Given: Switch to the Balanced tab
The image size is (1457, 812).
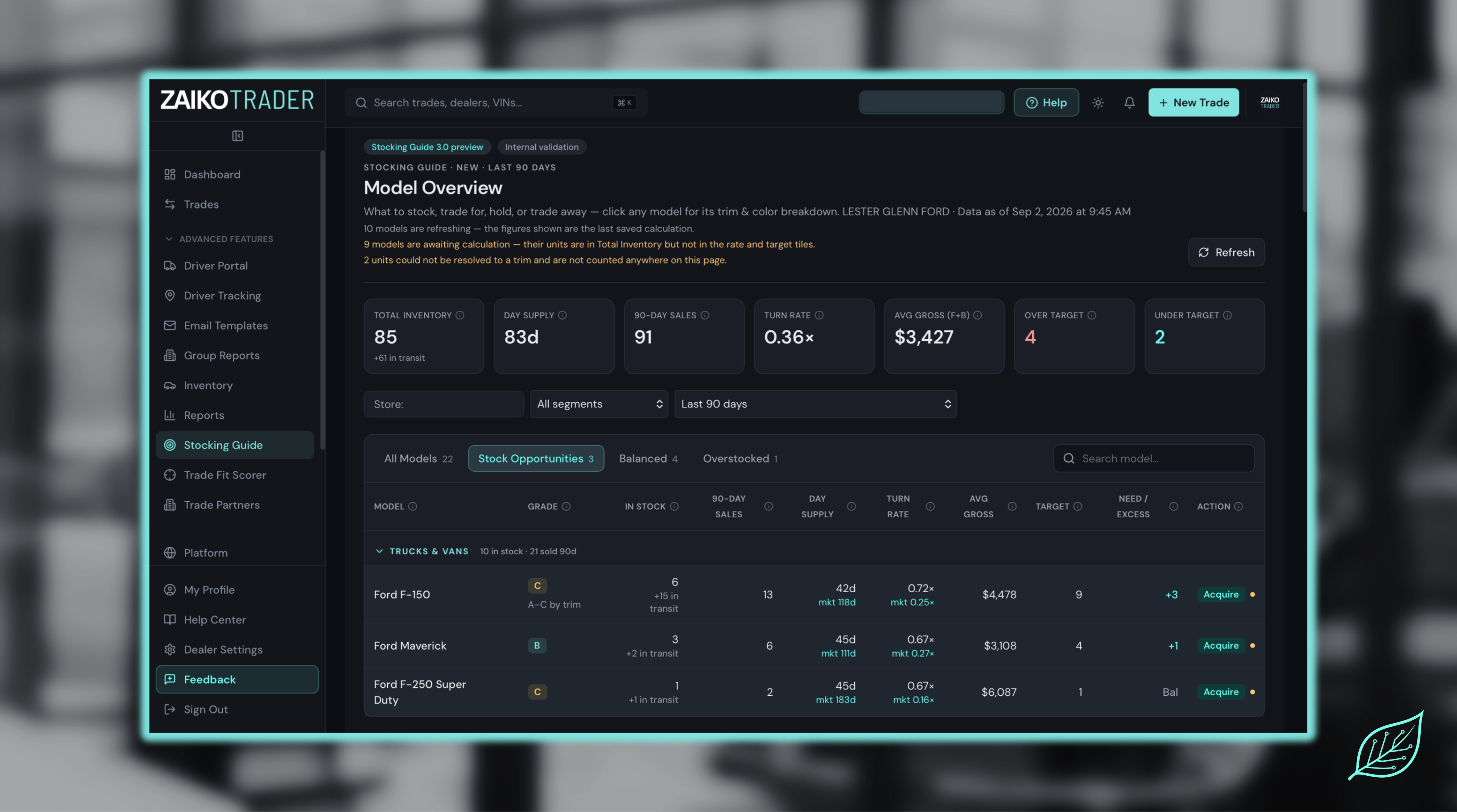Looking at the screenshot, I should point(648,458).
